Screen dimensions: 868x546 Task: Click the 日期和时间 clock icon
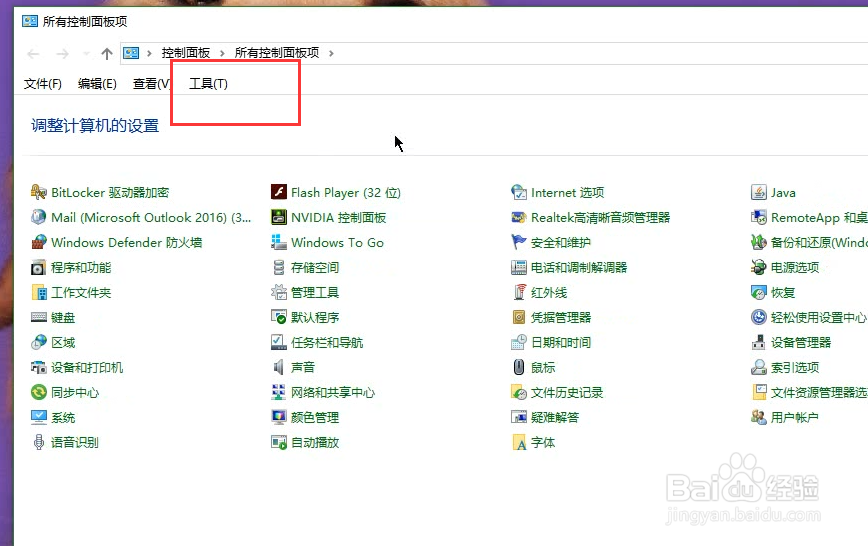point(519,342)
